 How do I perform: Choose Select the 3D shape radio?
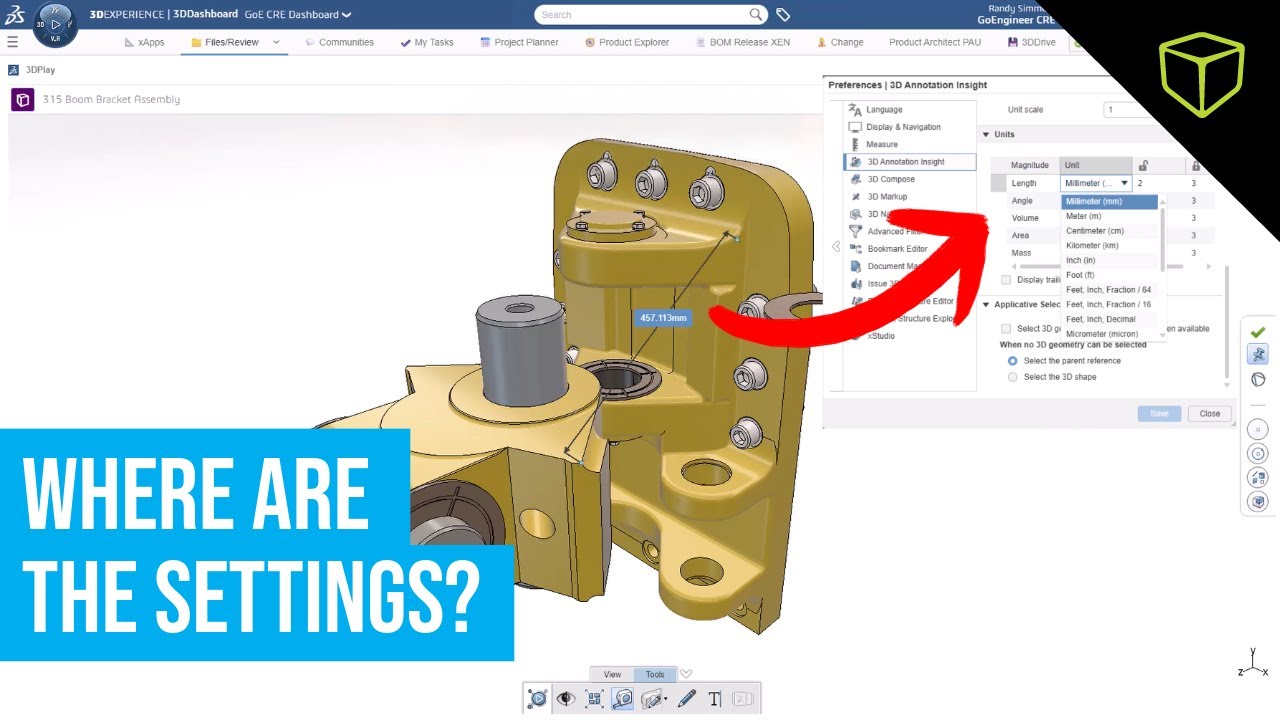[x=1013, y=377]
